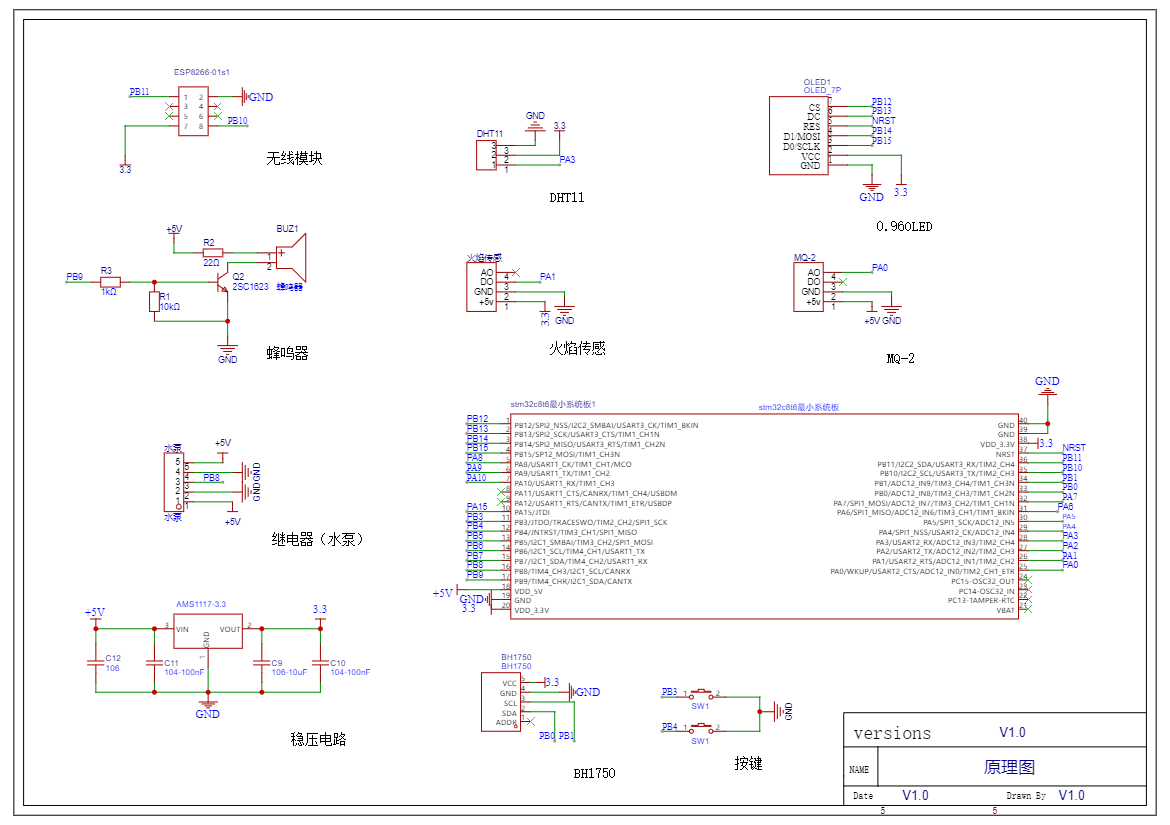This screenshot has width=1170, height=825.
Task: Click the PC13-TAMPER-RTC pin name
Action: click(x=981, y=600)
